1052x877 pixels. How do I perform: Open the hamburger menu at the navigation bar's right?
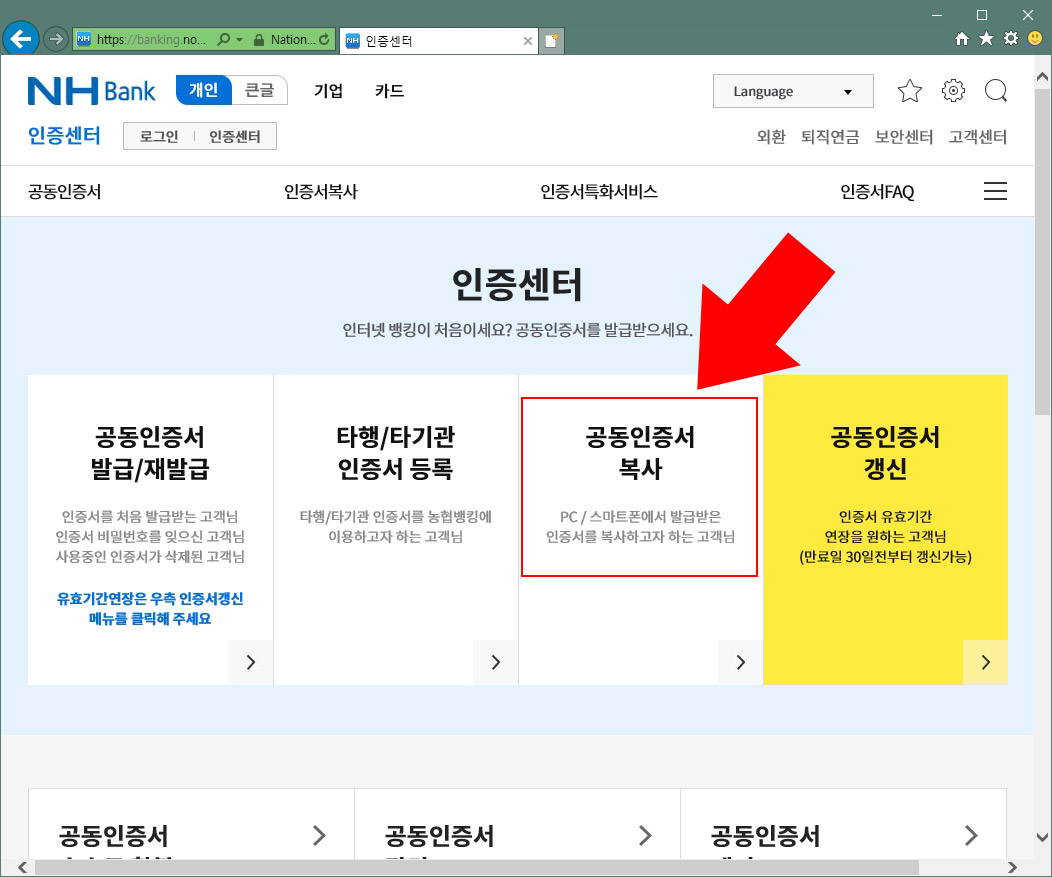(x=995, y=190)
